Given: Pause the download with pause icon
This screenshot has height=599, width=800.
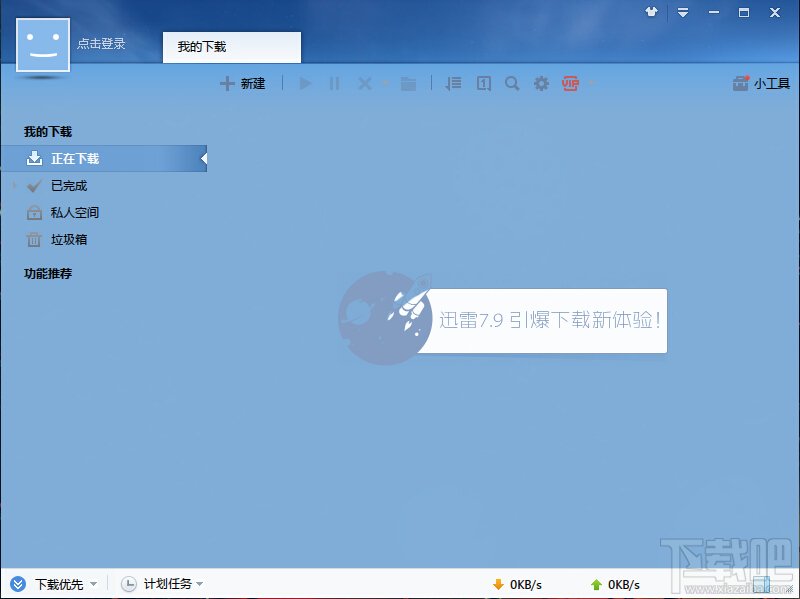Looking at the screenshot, I should click(x=334, y=83).
